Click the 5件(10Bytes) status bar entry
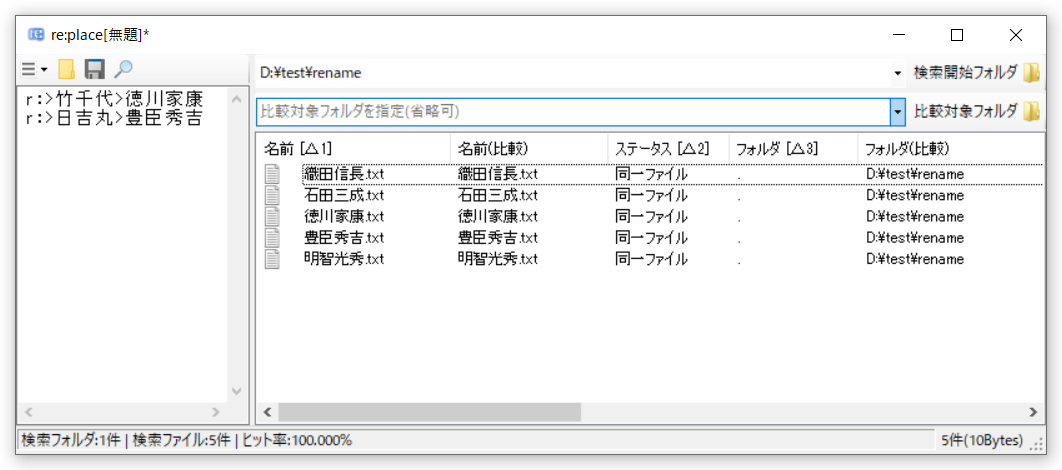The height and width of the screenshot is (470, 1062). pyautogui.click(x=982, y=440)
